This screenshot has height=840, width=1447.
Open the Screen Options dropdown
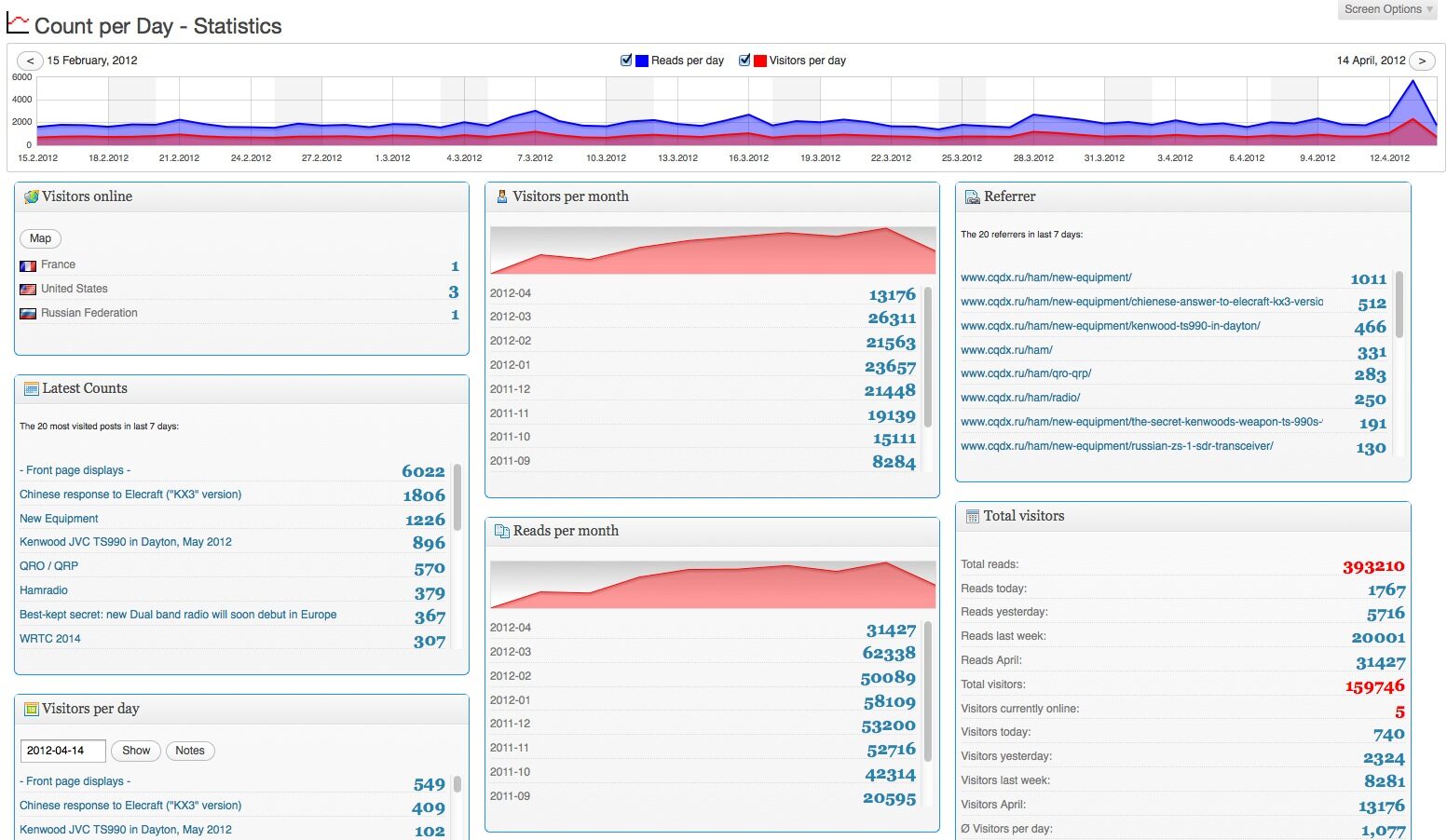coord(1388,9)
